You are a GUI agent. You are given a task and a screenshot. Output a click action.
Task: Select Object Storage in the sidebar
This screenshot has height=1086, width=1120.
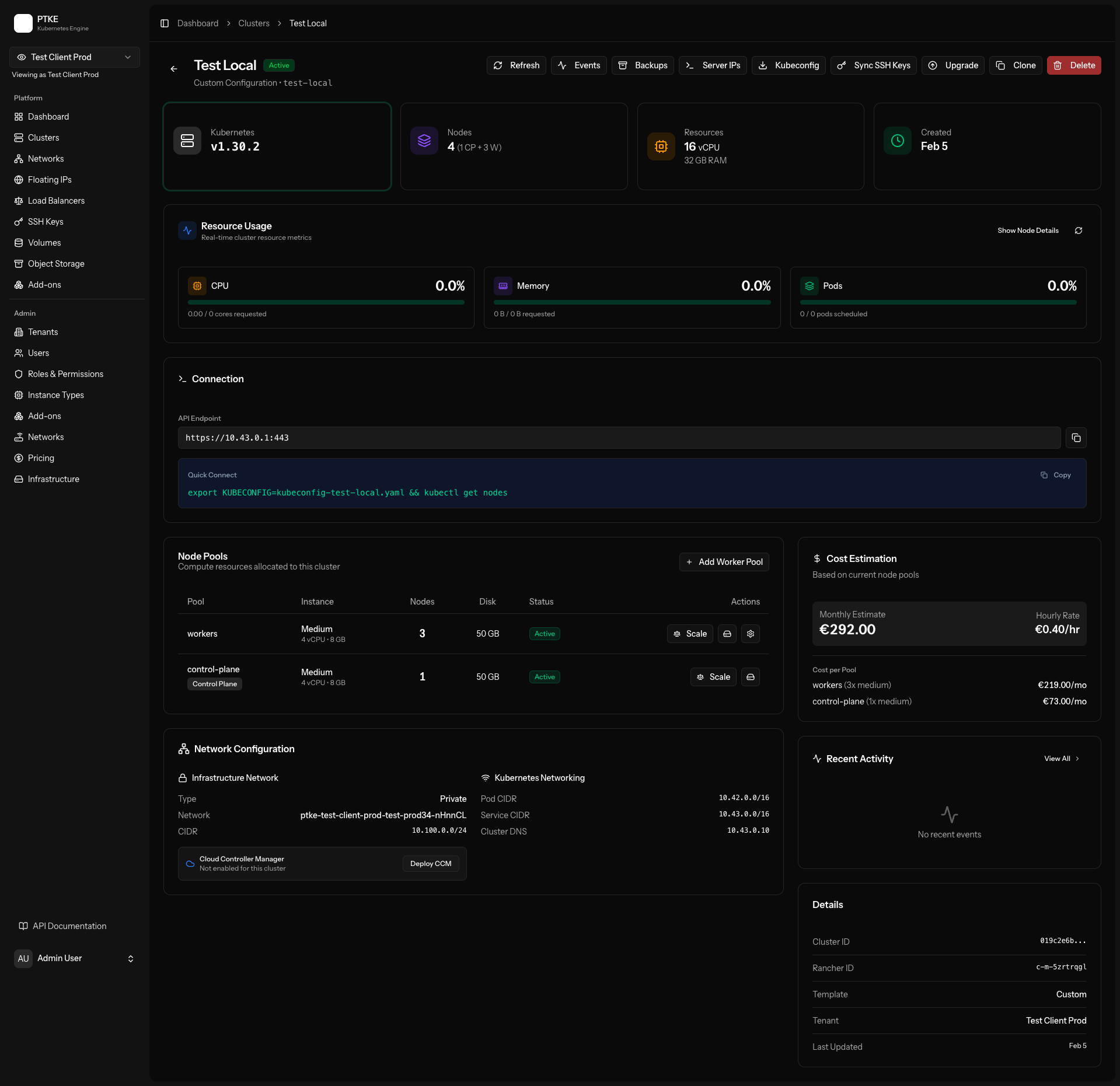tap(56, 264)
